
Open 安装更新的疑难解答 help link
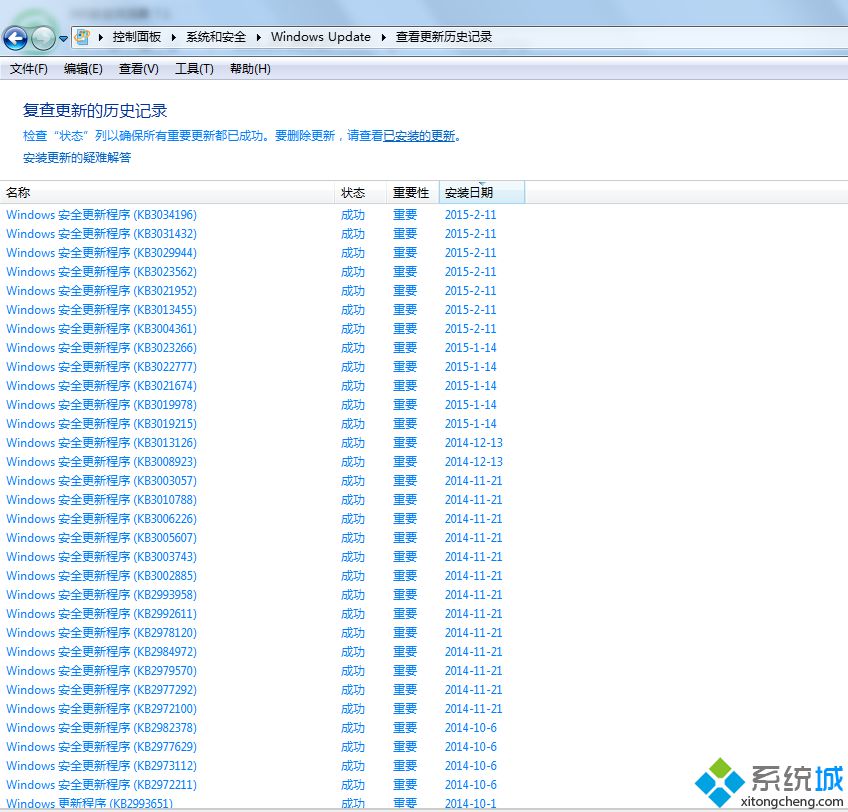[77, 157]
